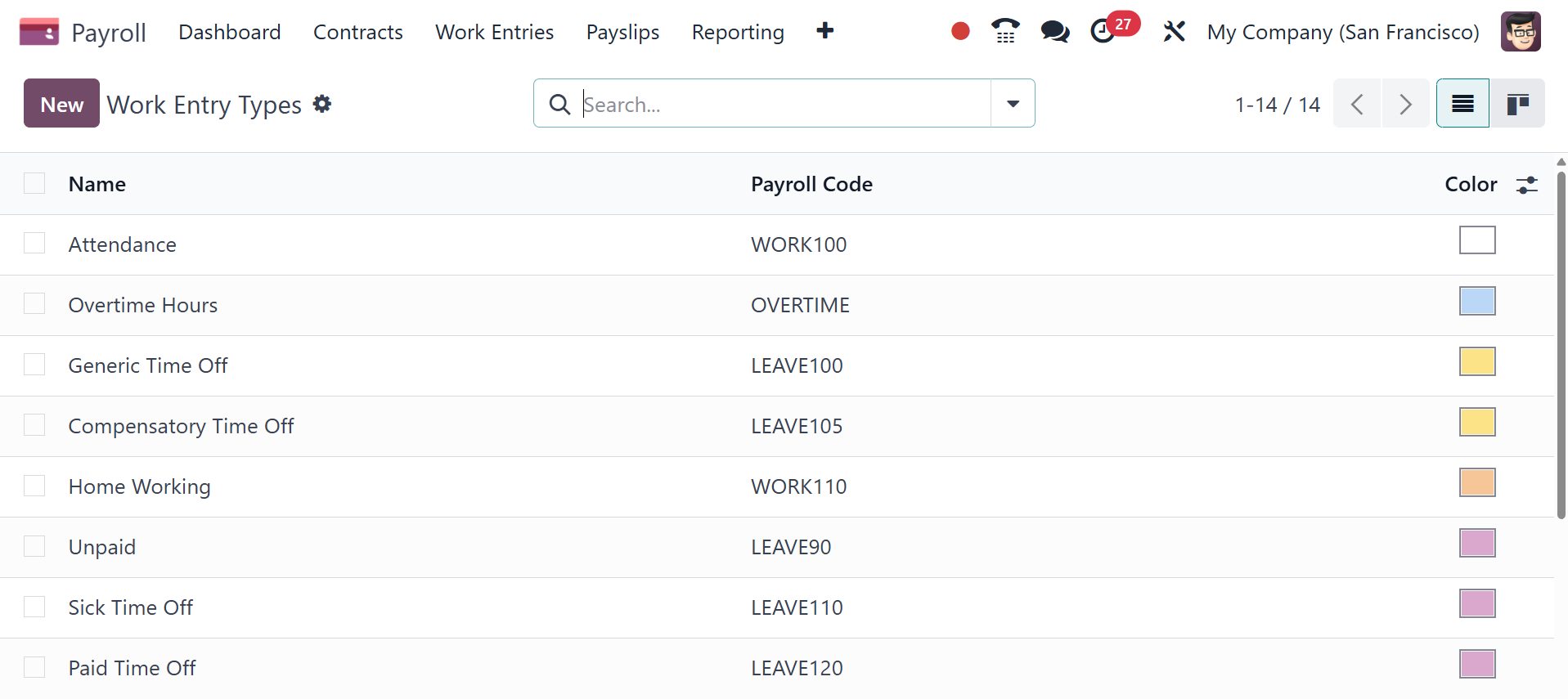The image size is (1568, 699).
Task: Select the Attendance row checkbox
Action: [x=34, y=243]
